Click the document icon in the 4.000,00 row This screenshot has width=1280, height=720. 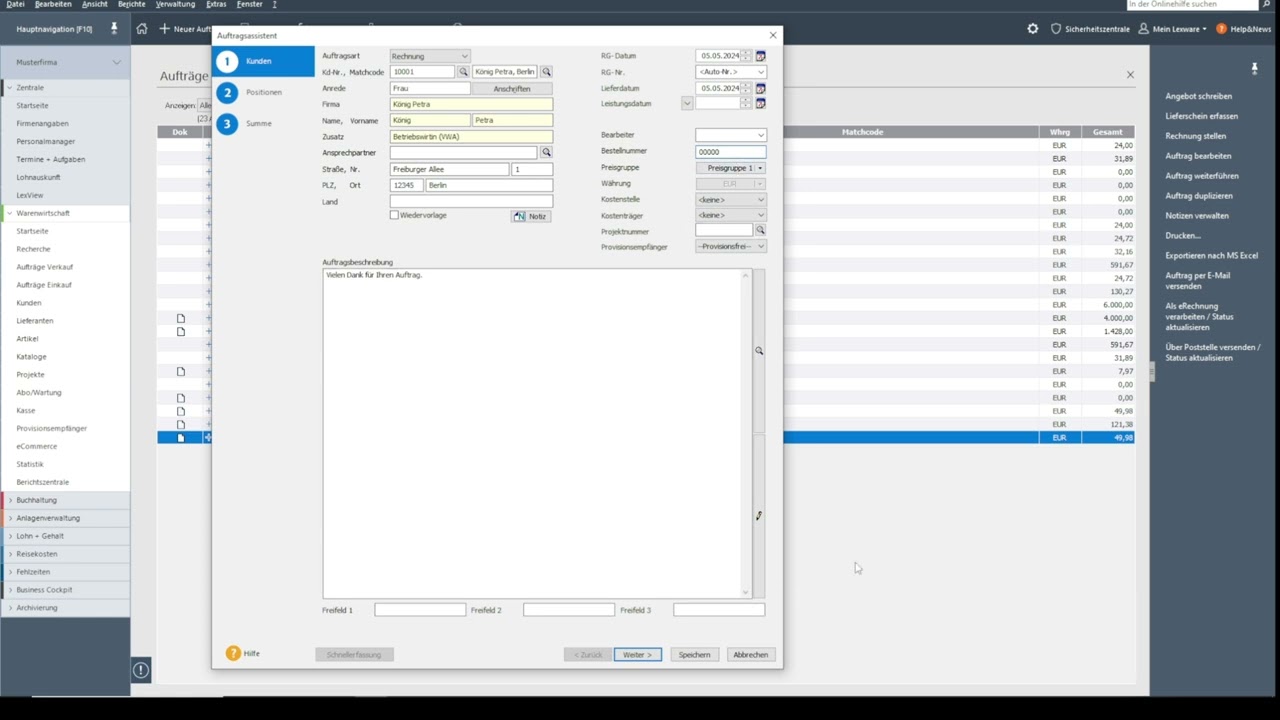coord(181,318)
